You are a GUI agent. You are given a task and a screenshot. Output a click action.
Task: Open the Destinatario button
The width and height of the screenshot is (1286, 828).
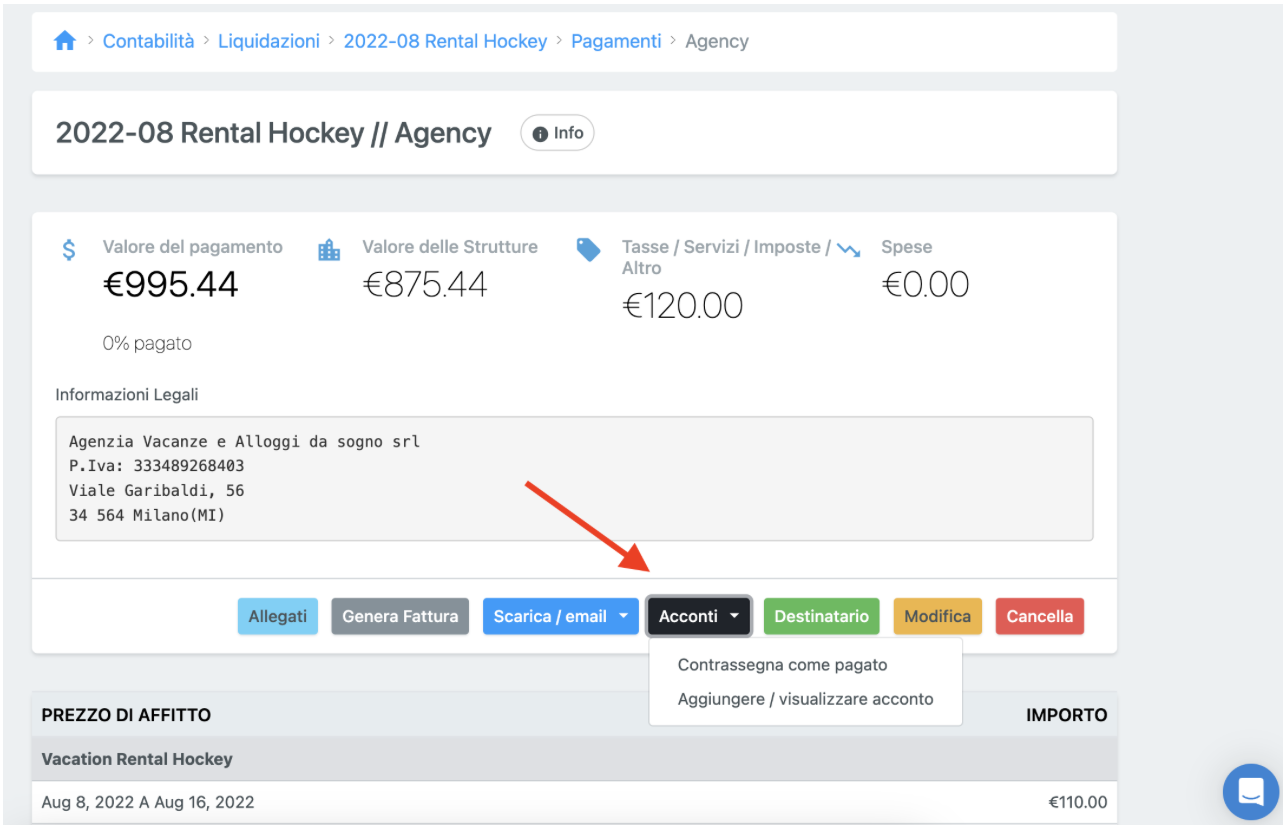[x=821, y=616]
